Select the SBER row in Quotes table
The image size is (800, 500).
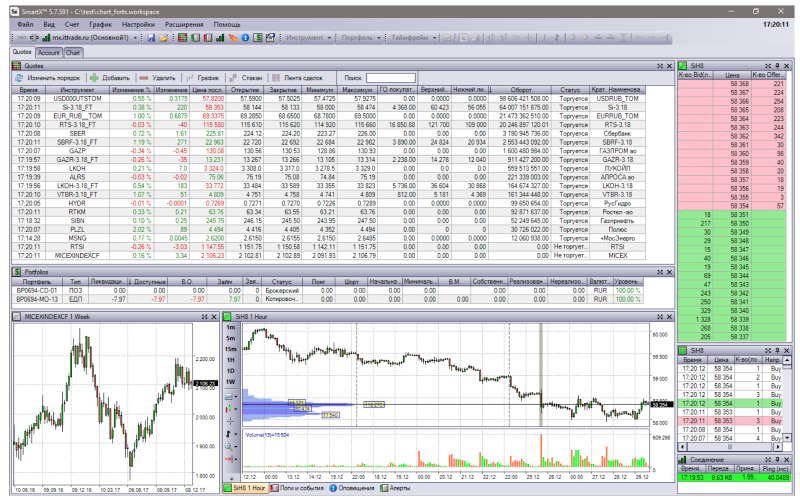[x=329, y=134]
